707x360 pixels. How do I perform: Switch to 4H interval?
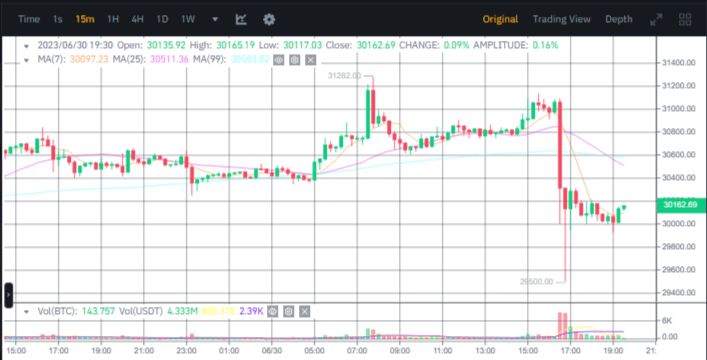[x=138, y=19]
